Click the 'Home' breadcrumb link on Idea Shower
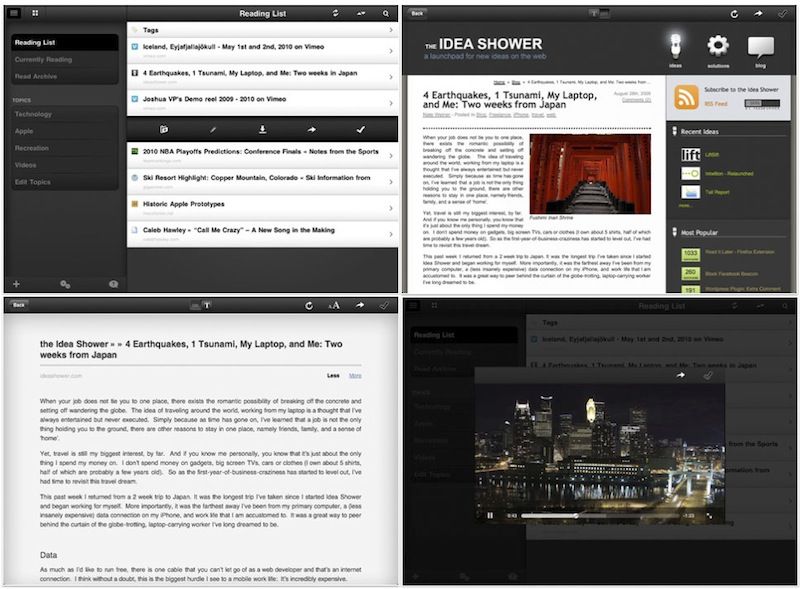Viewport: 800px width, 589px height. (499, 82)
